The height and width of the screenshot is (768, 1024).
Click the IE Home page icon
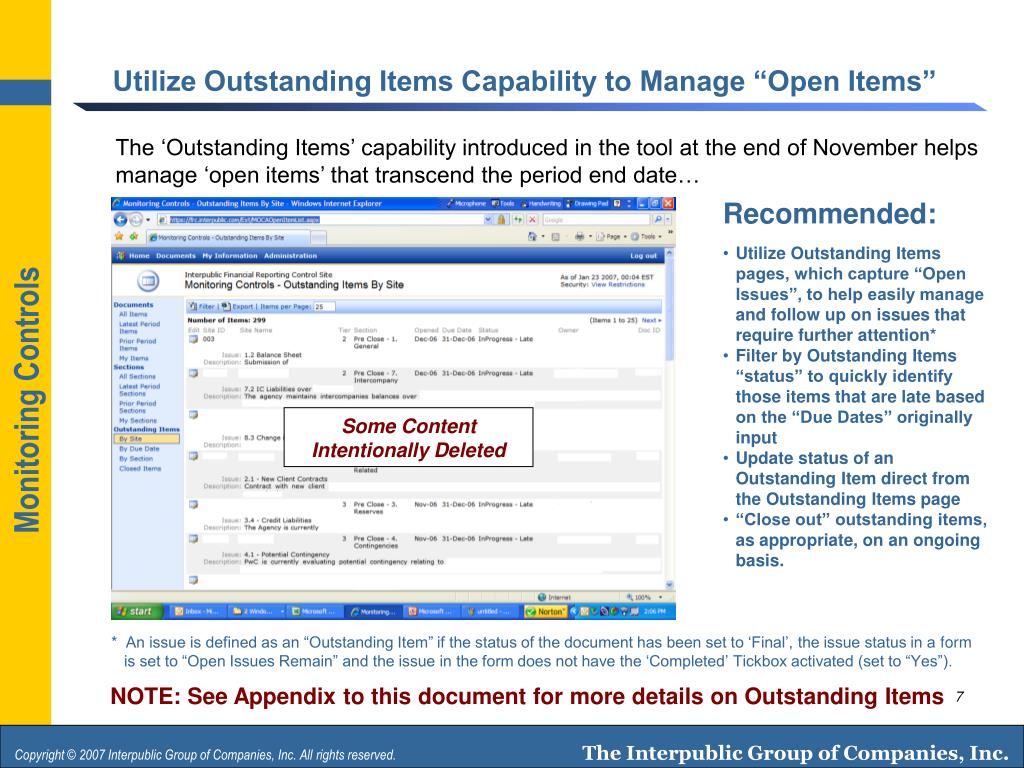point(532,236)
